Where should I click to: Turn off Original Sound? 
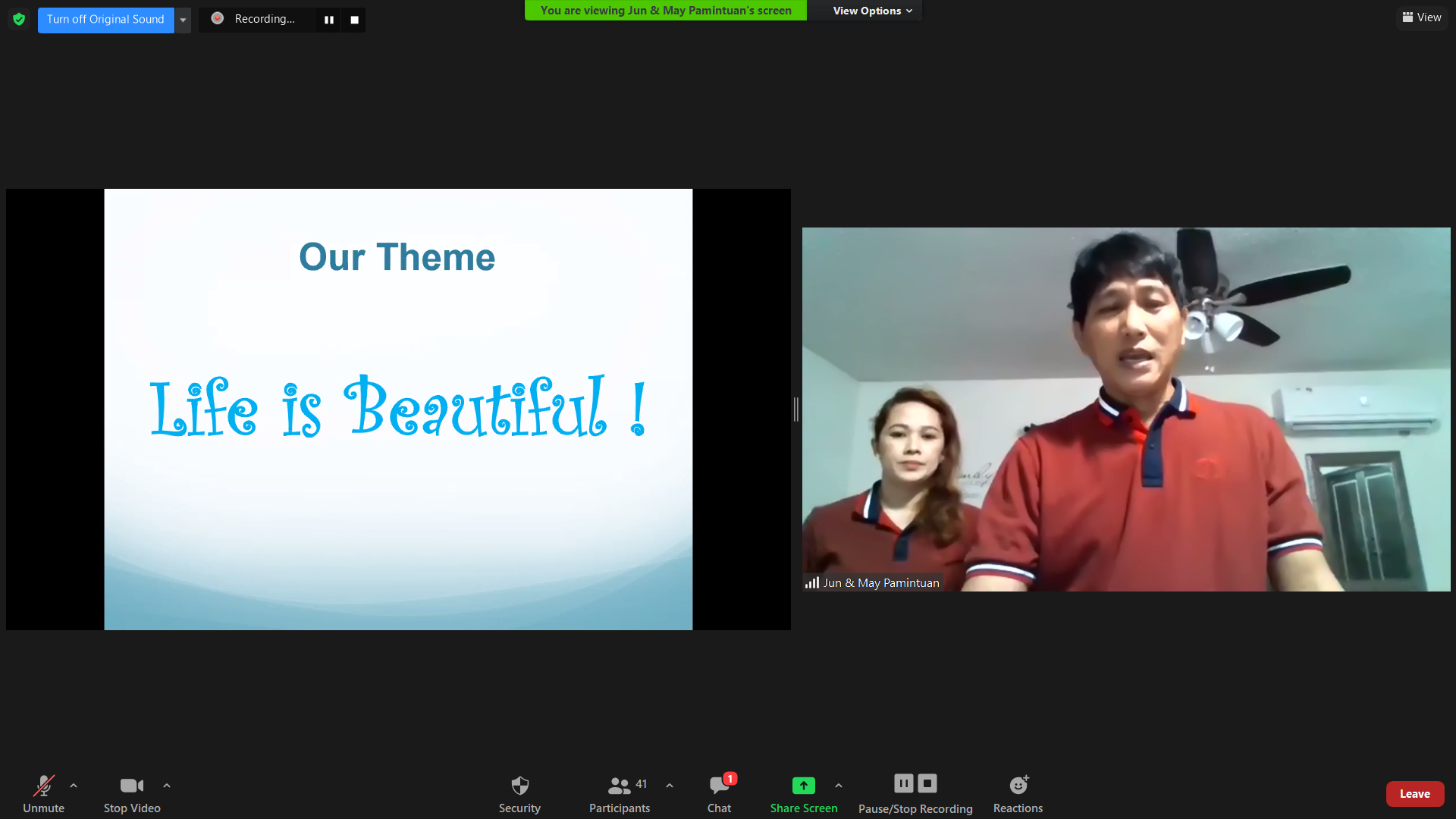[x=105, y=20]
